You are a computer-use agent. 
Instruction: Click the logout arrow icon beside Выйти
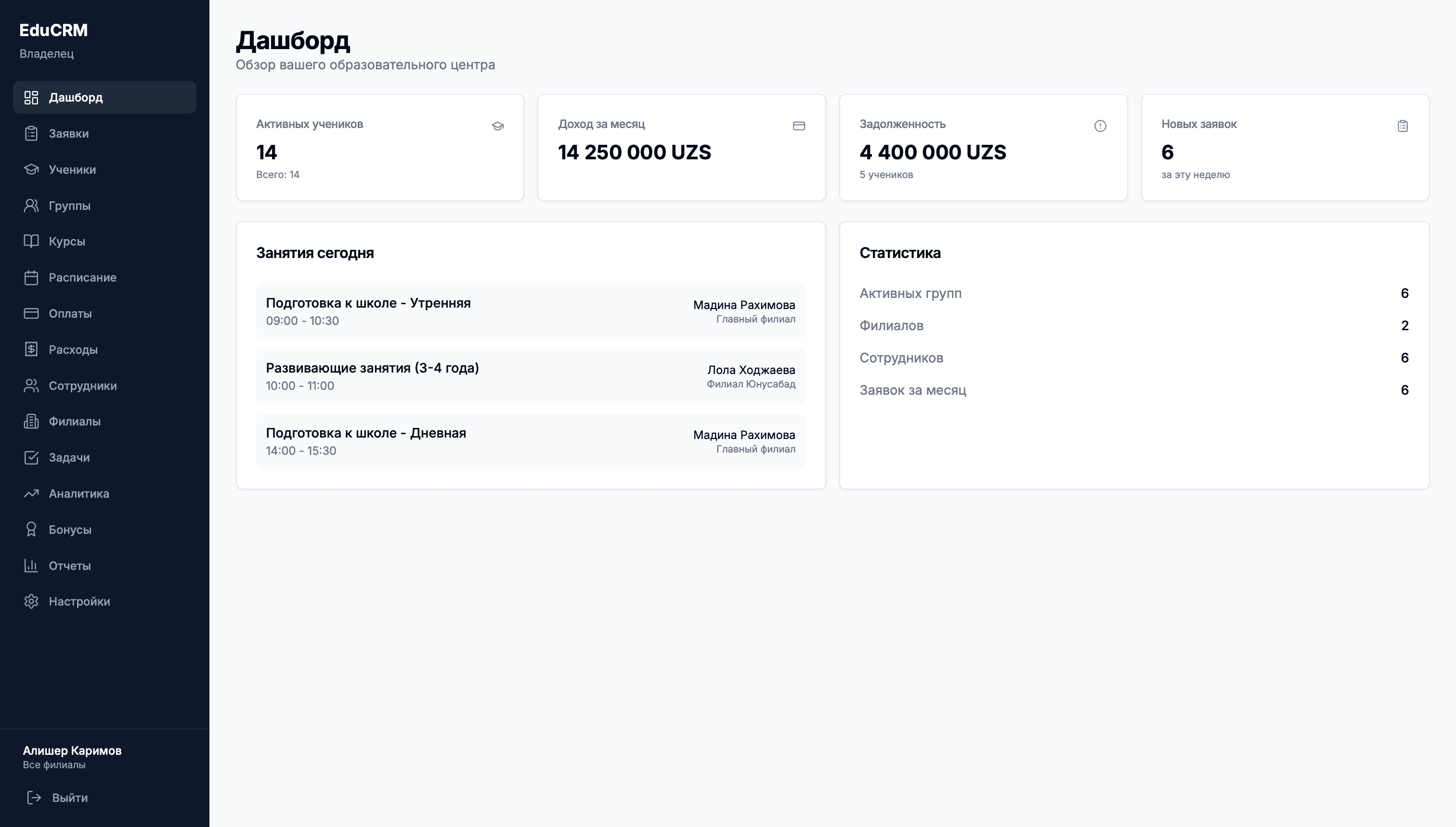34,798
